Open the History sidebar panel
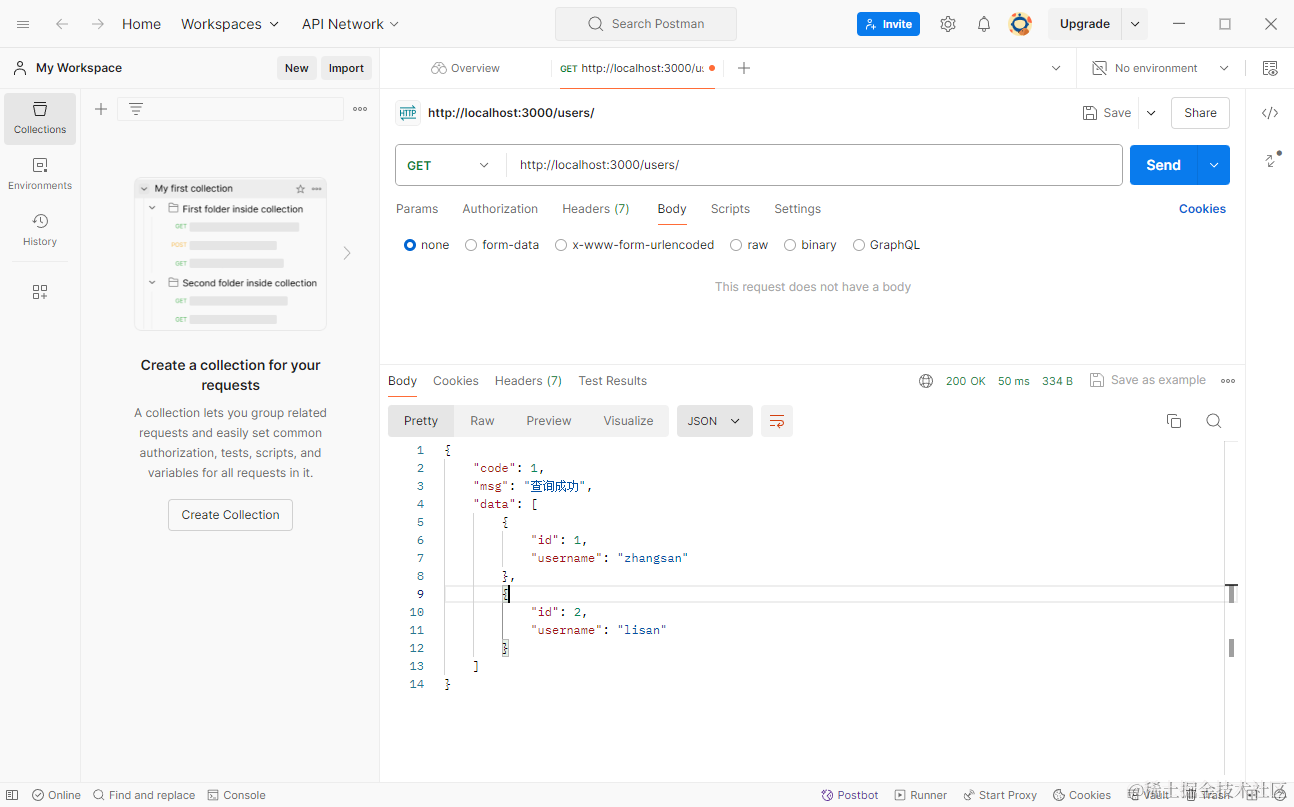The image size is (1294, 807). pos(40,230)
